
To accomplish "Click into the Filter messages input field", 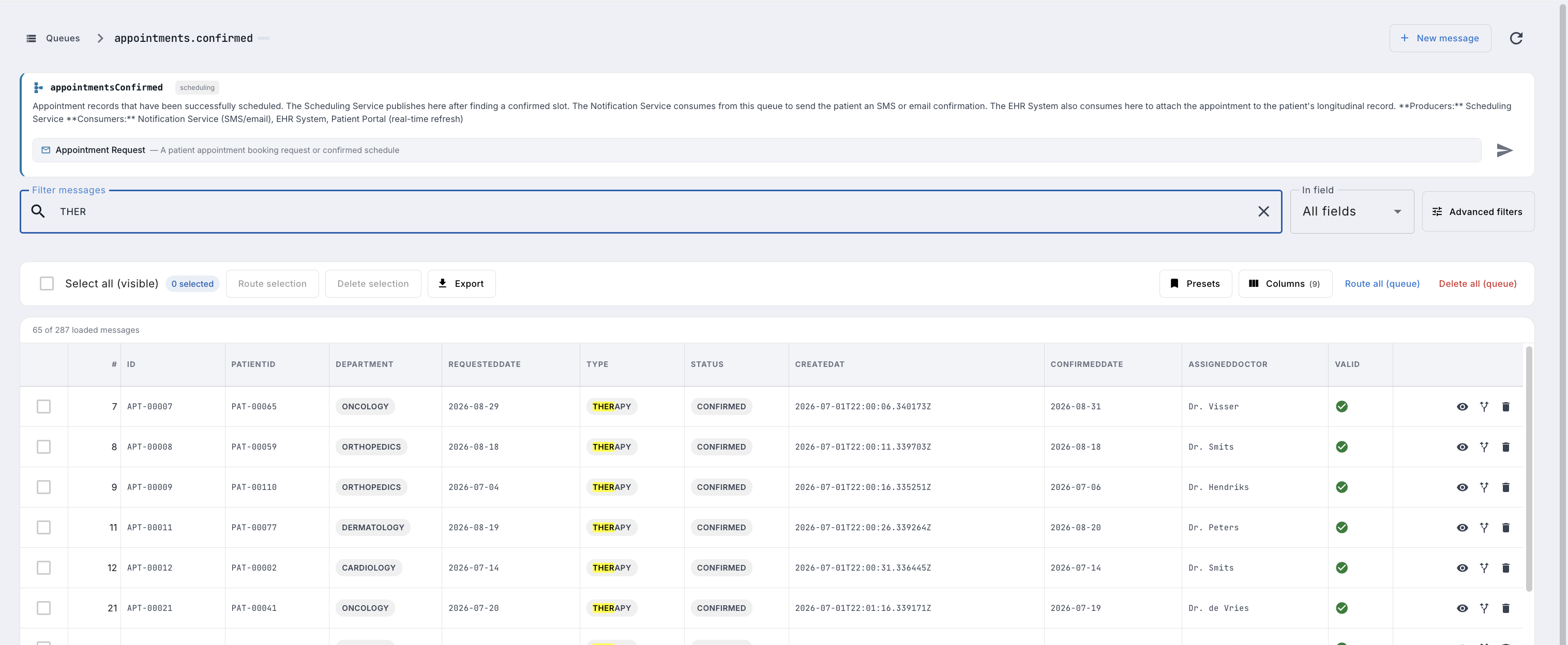I will tap(651, 212).
